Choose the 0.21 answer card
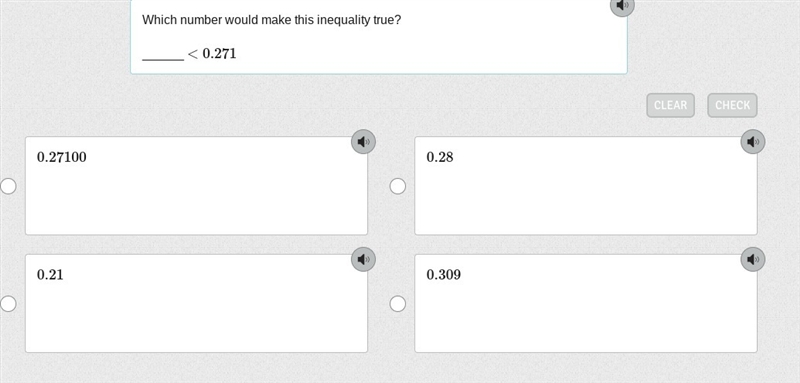This screenshot has width=800, height=383. point(196,303)
